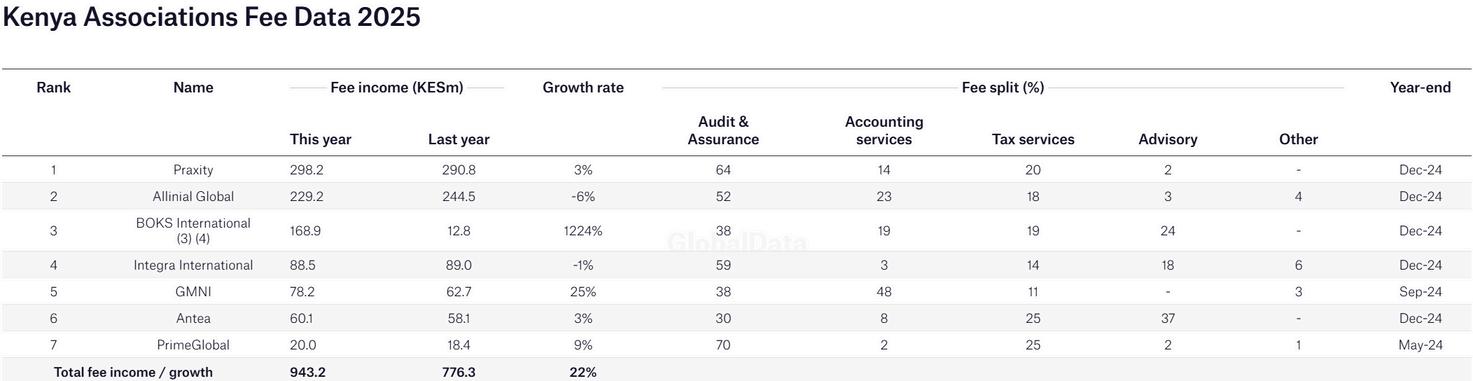Select BOKS International (3) (4) cell
Image resolution: width=1473 pixels, height=381 pixels.
[193, 231]
